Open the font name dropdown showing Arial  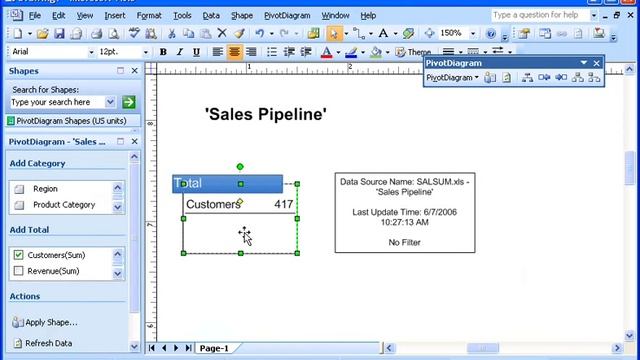pyautogui.click(x=91, y=52)
